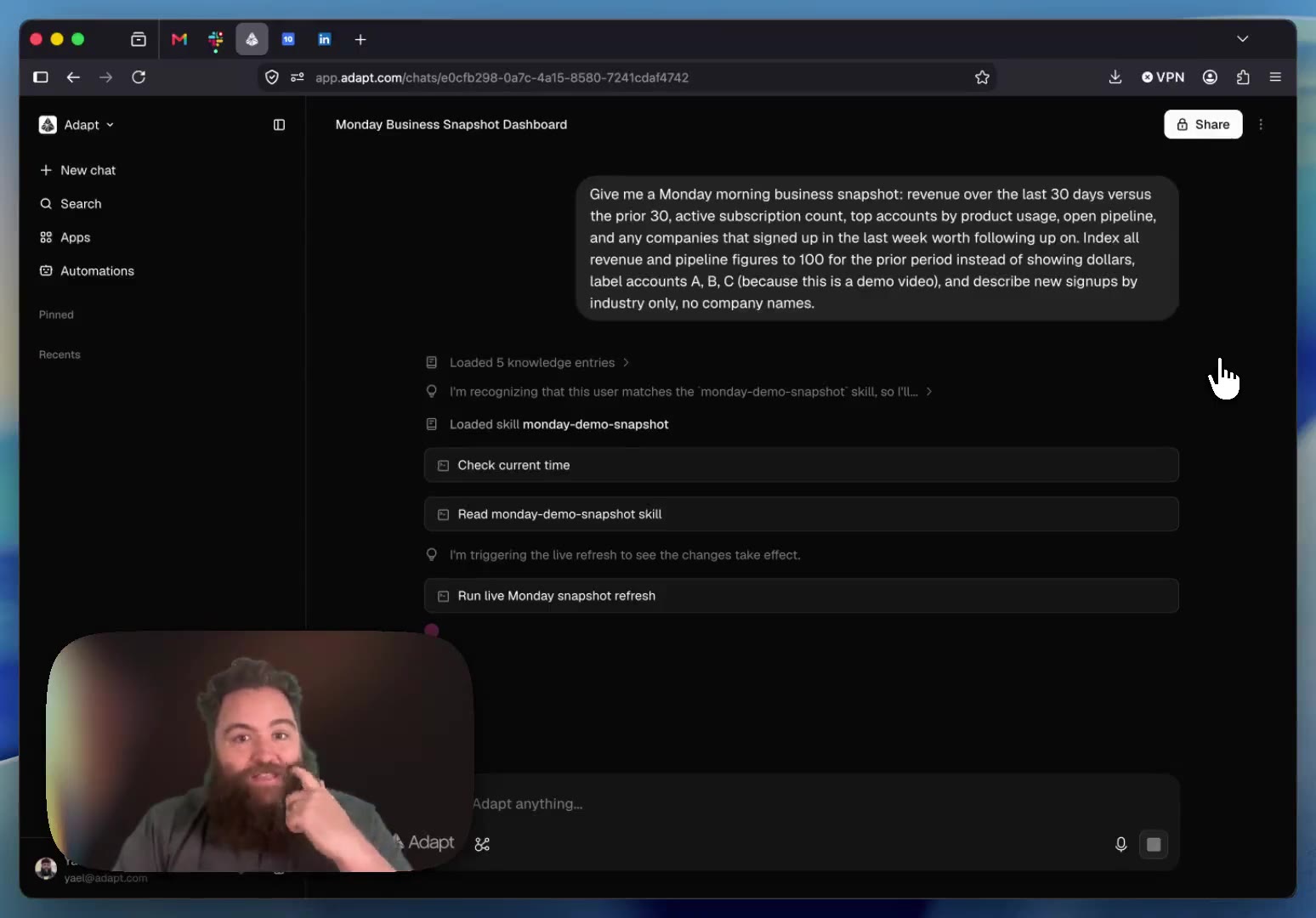Open the Adapt workspace dropdown
The image size is (1316, 918).
tap(77, 125)
